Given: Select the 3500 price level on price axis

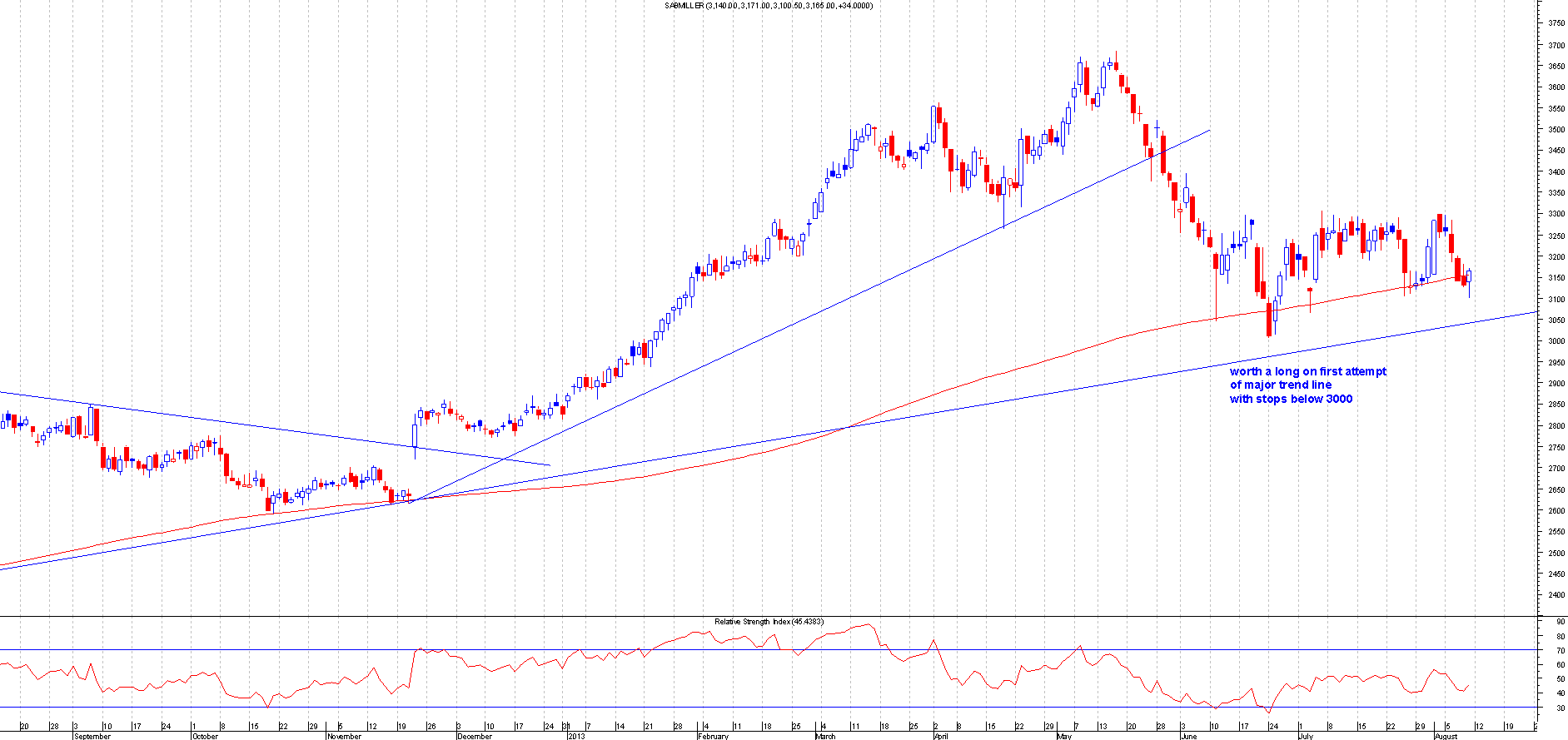Looking at the screenshot, I should point(1556,130).
